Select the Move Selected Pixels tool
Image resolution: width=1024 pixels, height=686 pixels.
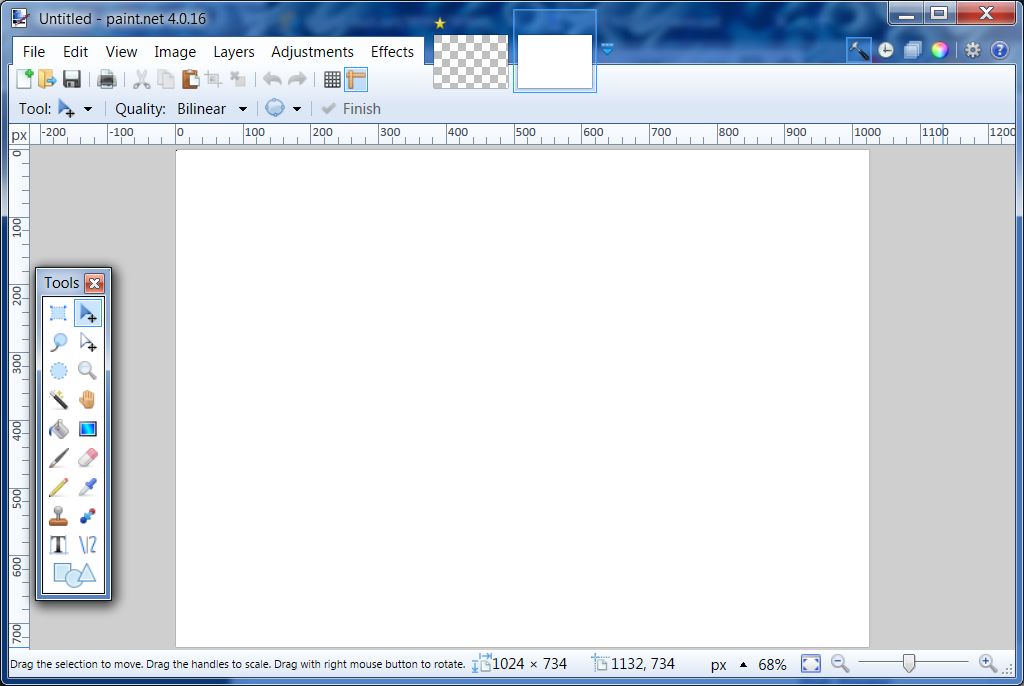tap(88, 313)
